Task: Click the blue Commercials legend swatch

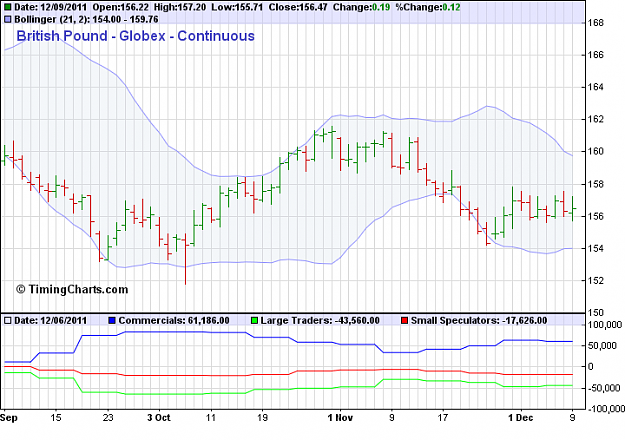Action: pos(112,320)
